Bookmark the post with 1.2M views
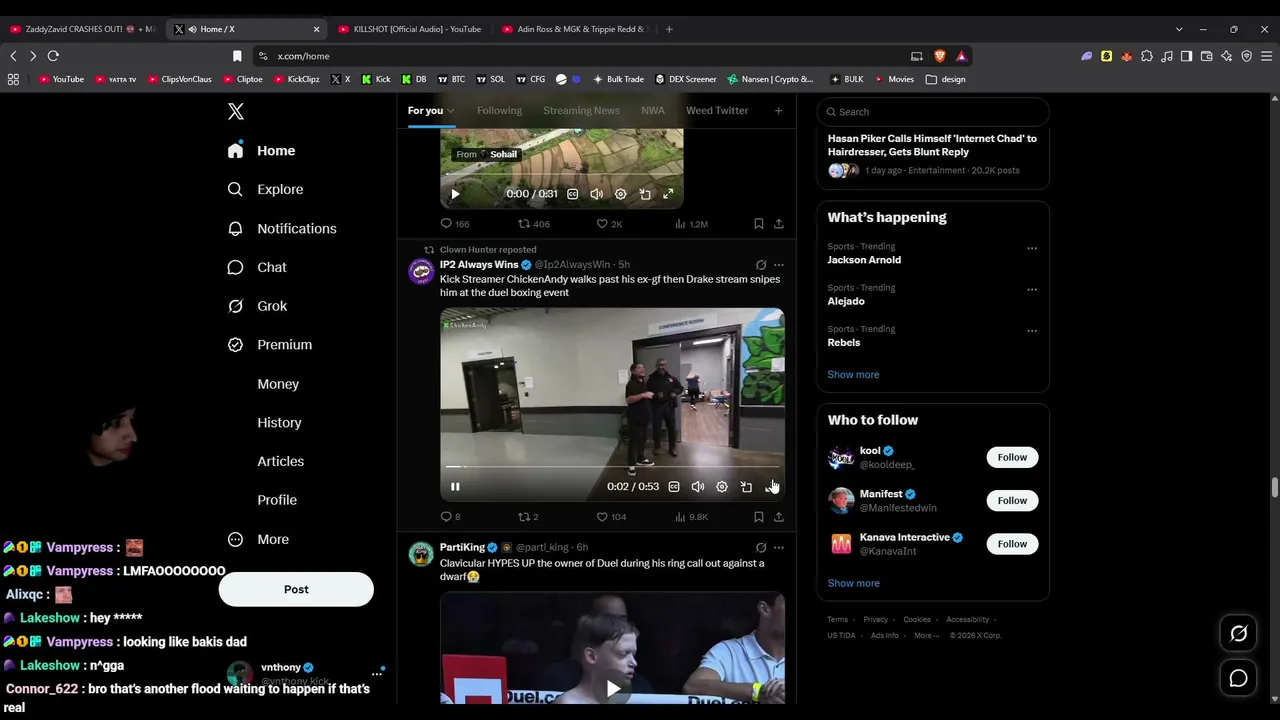The height and width of the screenshot is (720, 1280). tap(759, 224)
